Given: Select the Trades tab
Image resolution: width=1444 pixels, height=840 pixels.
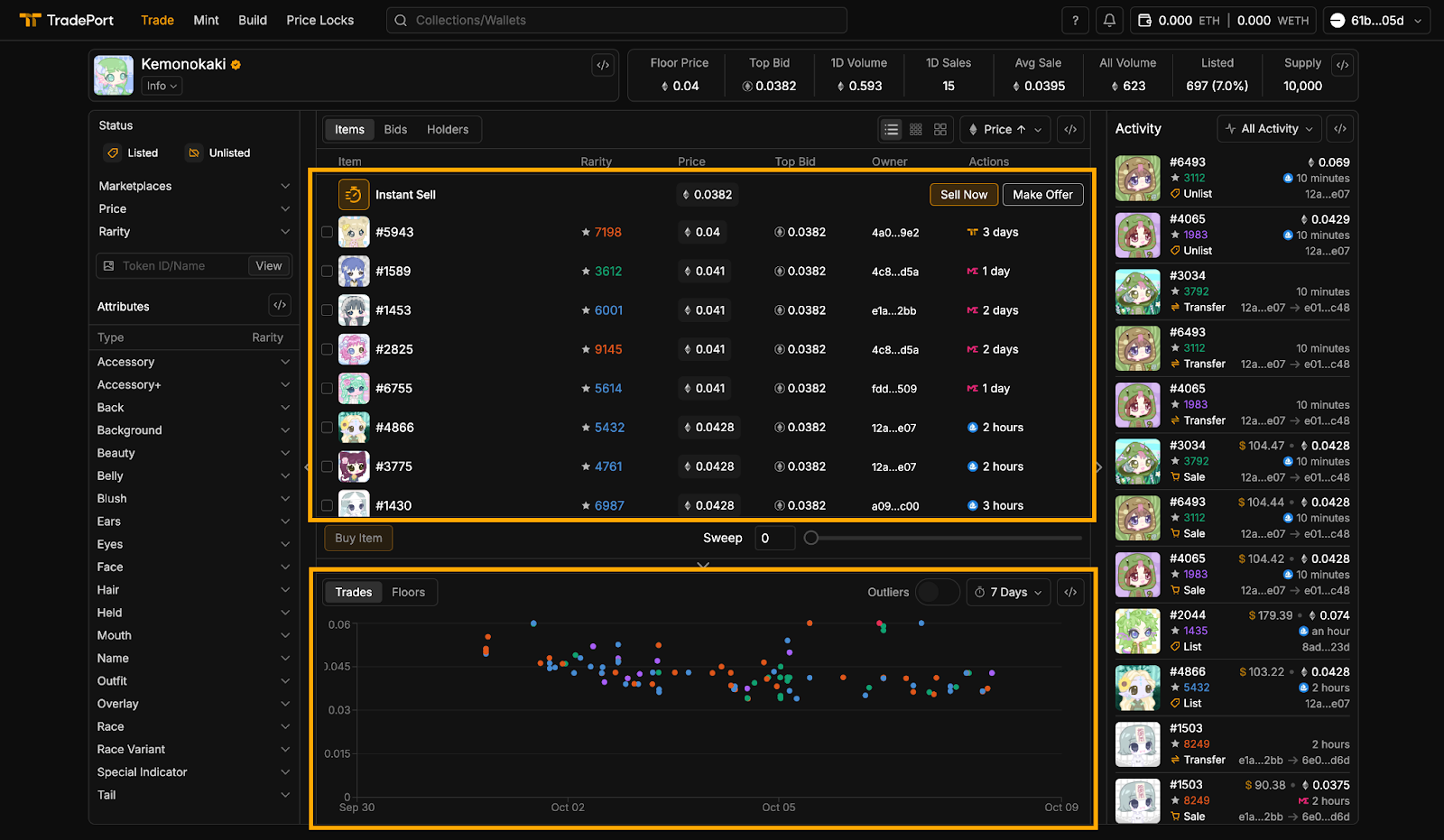Looking at the screenshot, I should [354, 592].
